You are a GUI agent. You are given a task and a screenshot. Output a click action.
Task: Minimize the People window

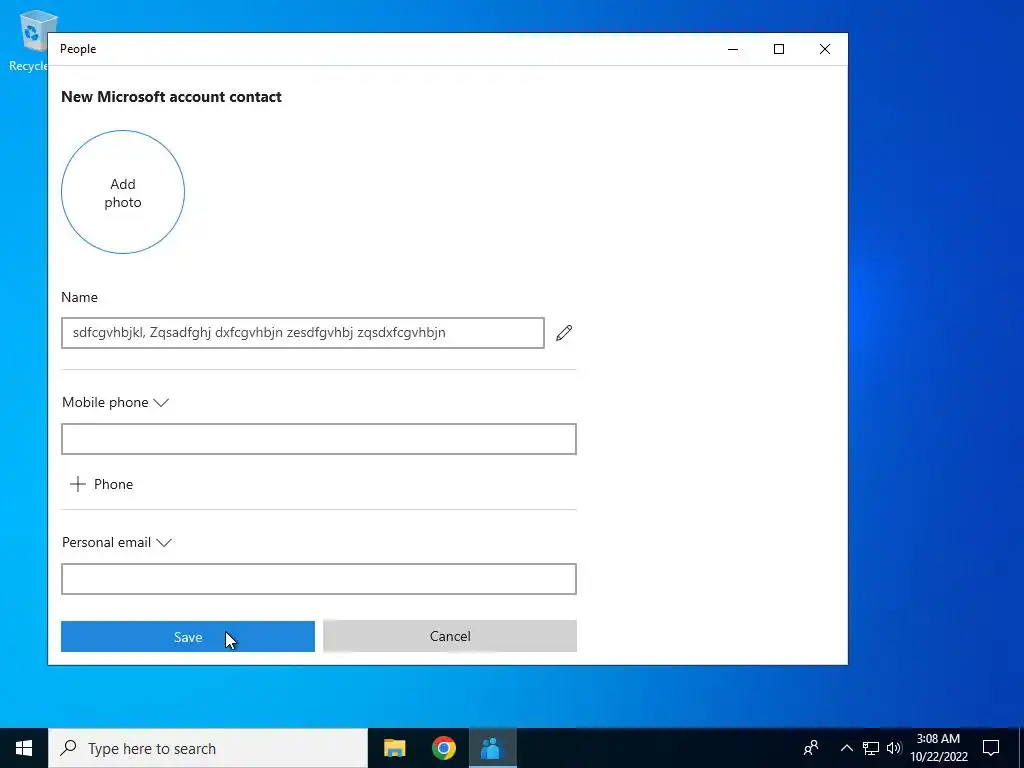click(733, 49)
